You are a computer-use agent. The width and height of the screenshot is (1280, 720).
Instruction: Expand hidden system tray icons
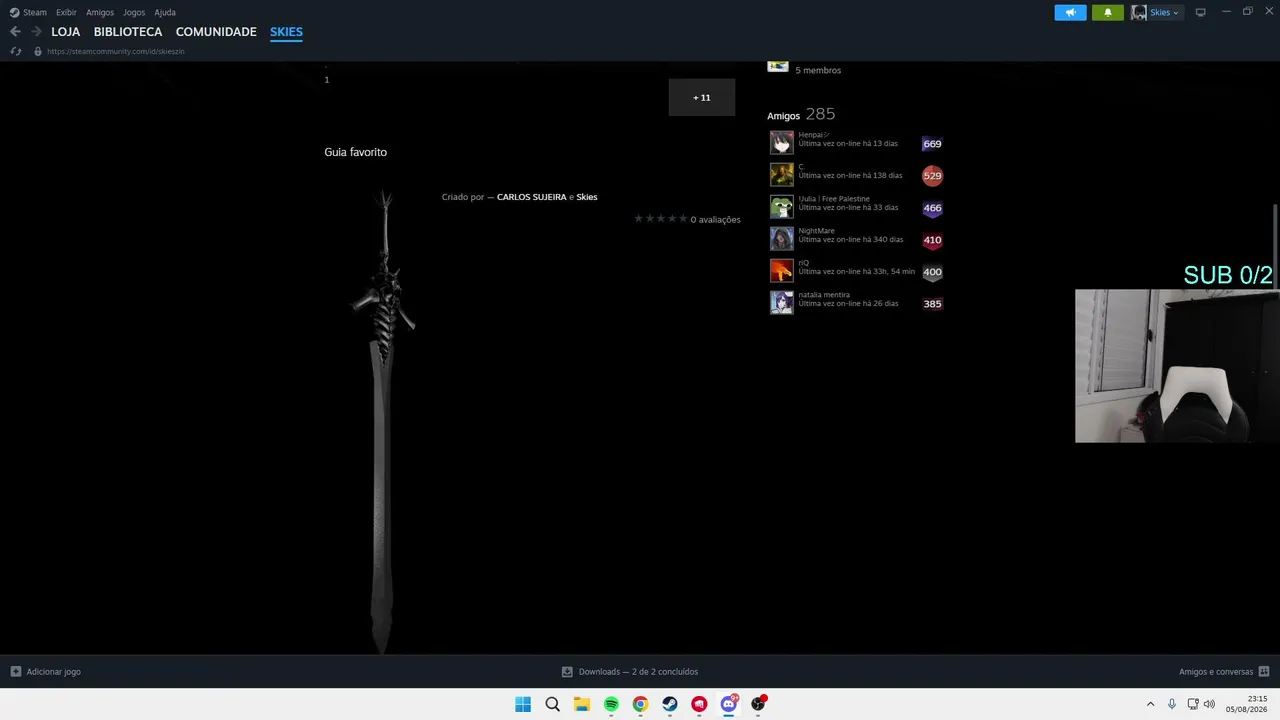[x=1150, y=704]
